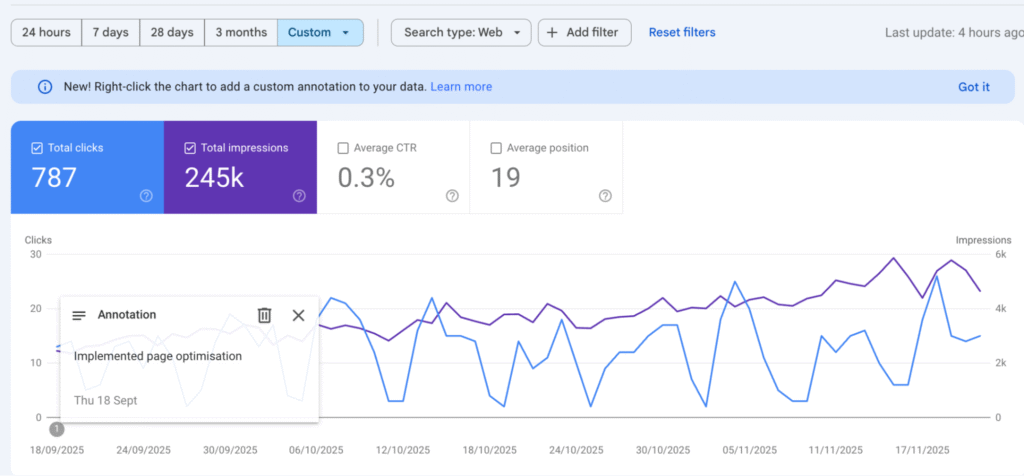Click the annotation lines icon
Image resolution: width=1024 pixels, height=476 pixels.
coord(79,315)
